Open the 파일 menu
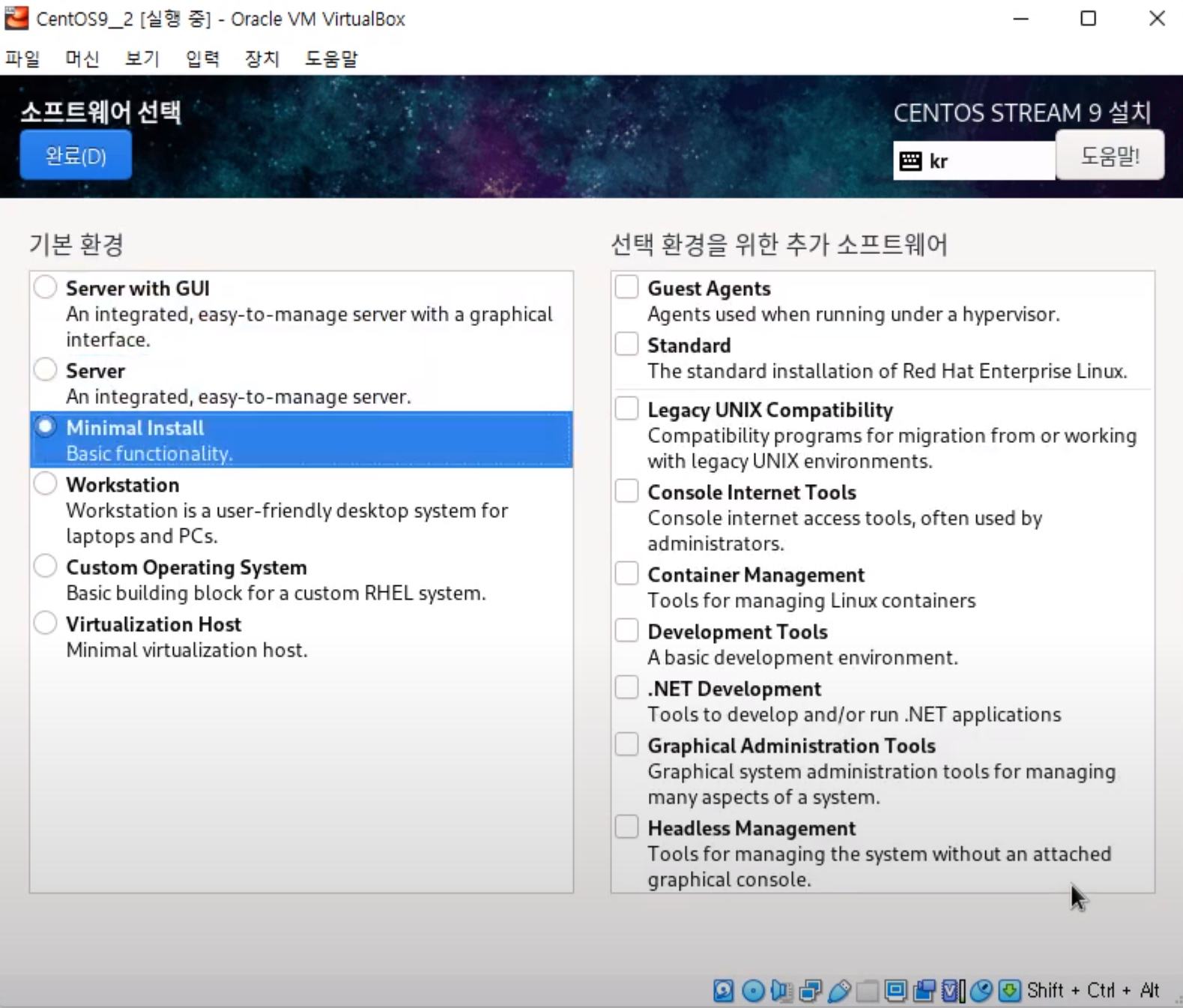The image size is (1183, 1008). 22,58
